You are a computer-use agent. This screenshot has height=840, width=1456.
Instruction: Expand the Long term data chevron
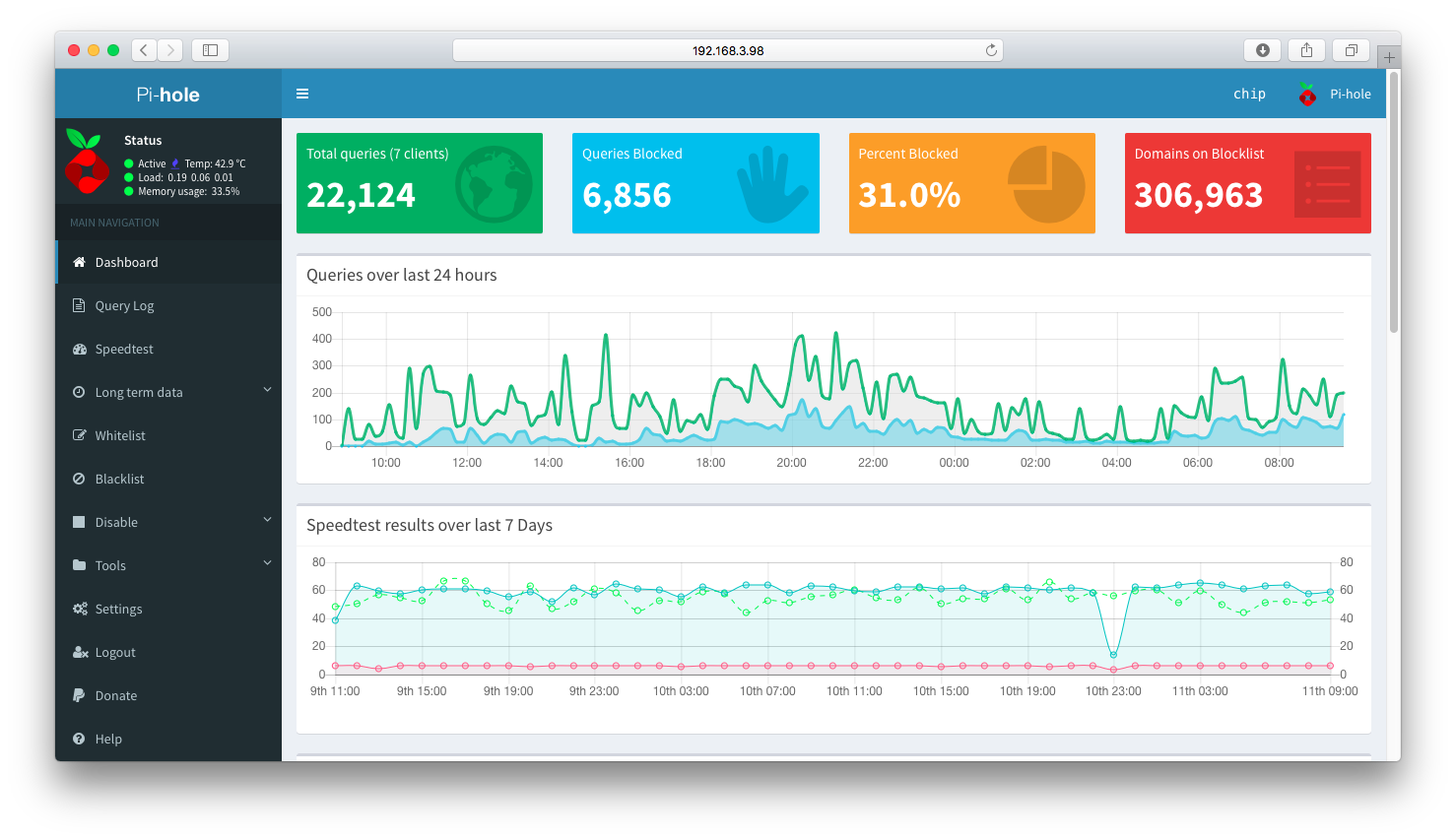tap(267, 390)
